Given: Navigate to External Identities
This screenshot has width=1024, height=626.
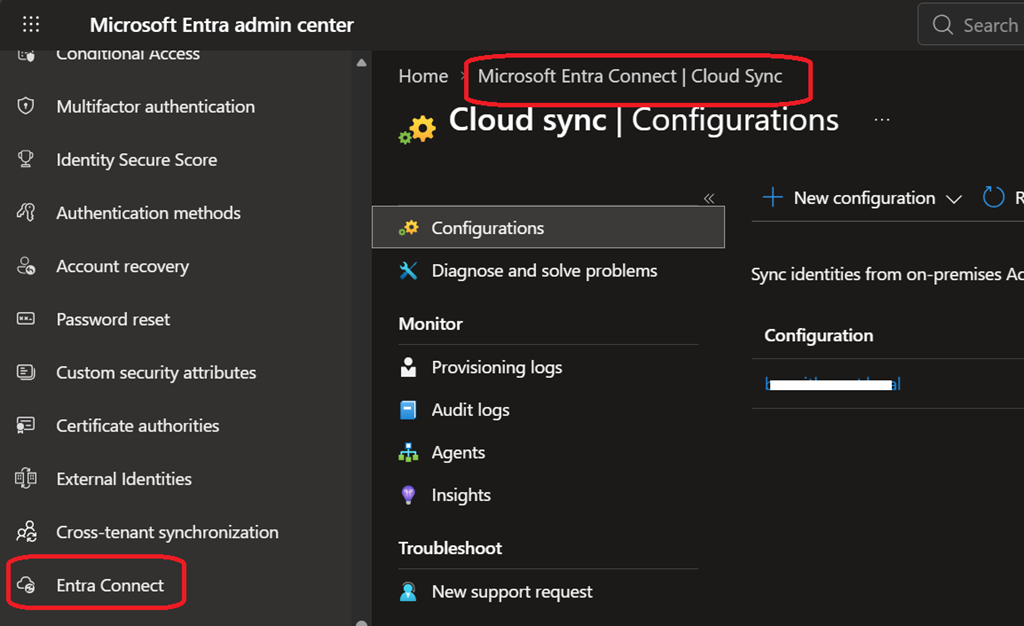Looking at the screenshot, I should pyautogui.click(x=123, y=478).
